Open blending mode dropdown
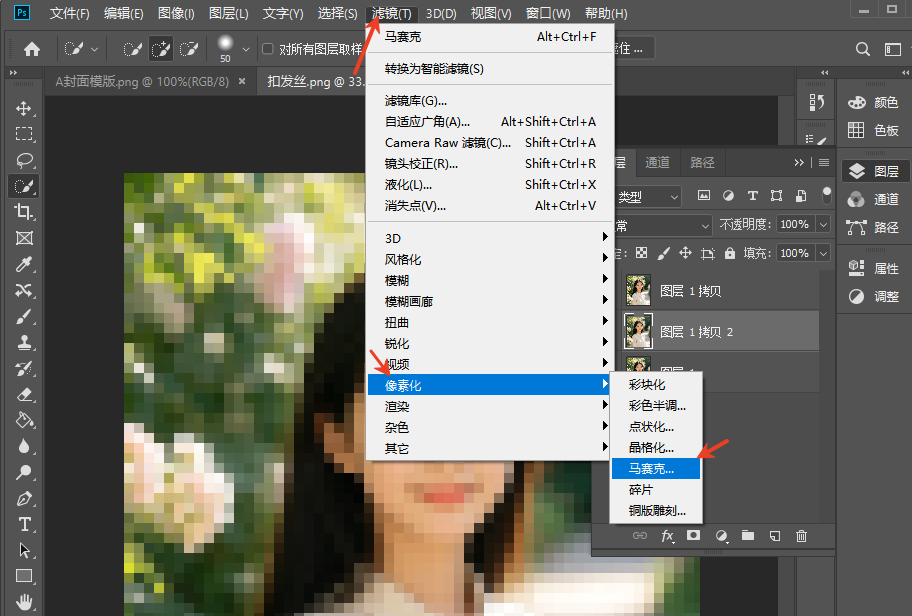The width and height of the screenshot is (912, 616). tap(663, 225)
